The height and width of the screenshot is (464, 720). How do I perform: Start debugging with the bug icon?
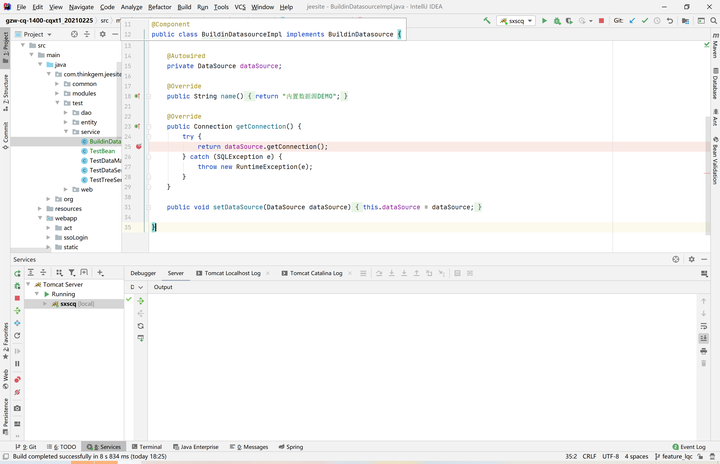(557, 20)
